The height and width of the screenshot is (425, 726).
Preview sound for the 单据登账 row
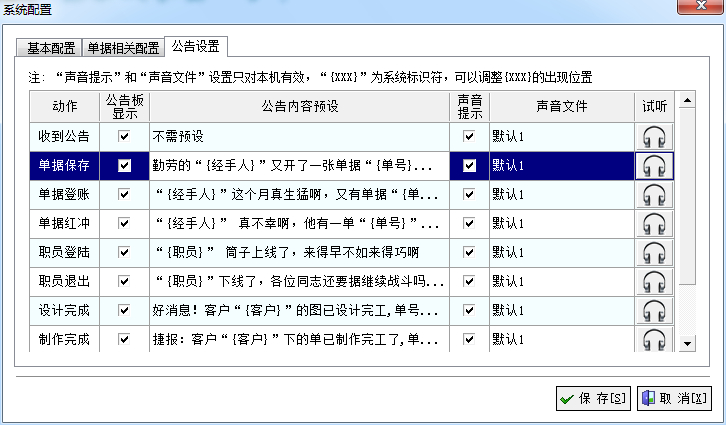click(x=655, y=194)
